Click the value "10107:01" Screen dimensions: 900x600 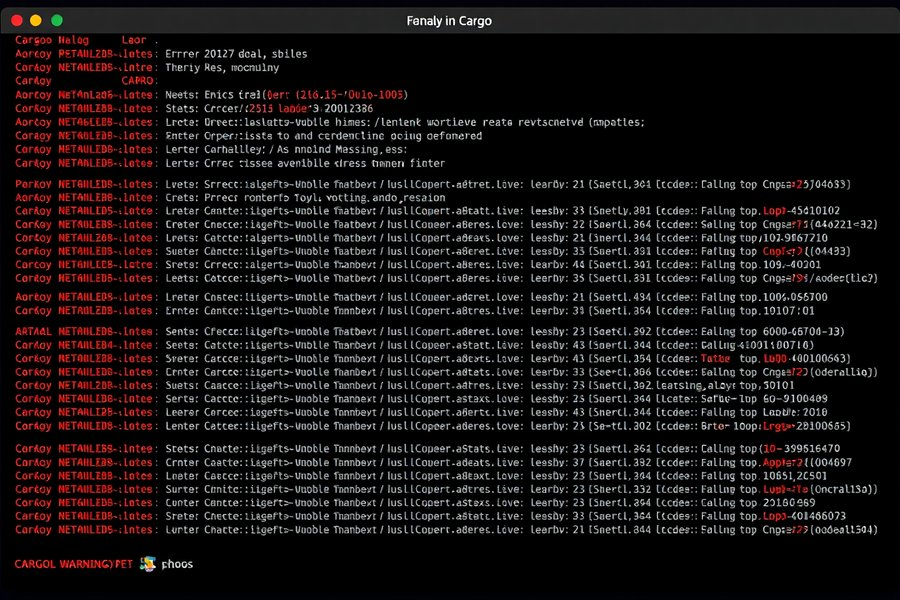(x=788, y=311)
